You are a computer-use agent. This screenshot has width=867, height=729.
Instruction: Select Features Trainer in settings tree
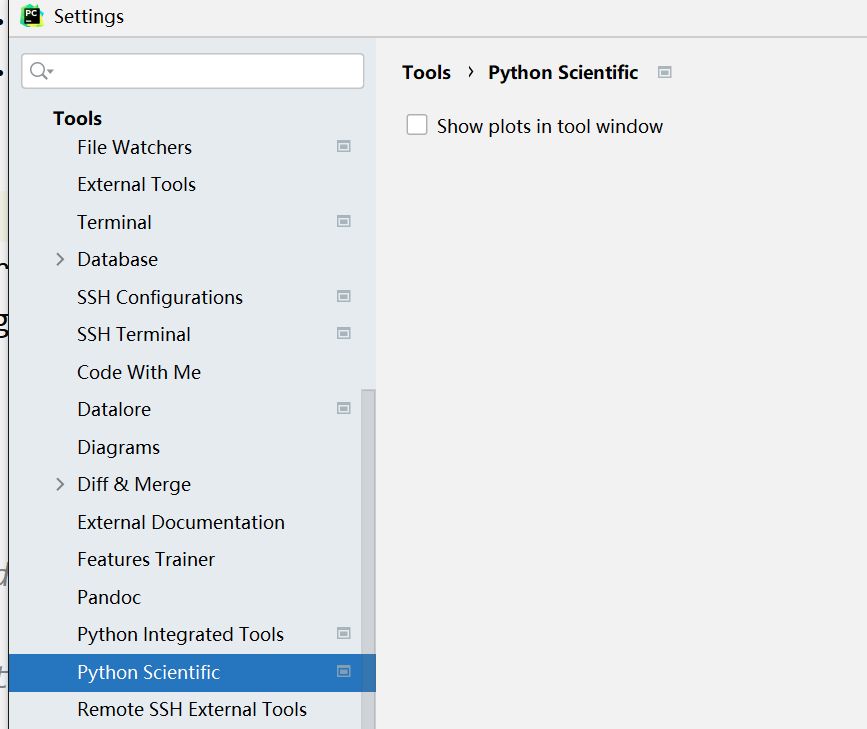(x=146, y=559)
